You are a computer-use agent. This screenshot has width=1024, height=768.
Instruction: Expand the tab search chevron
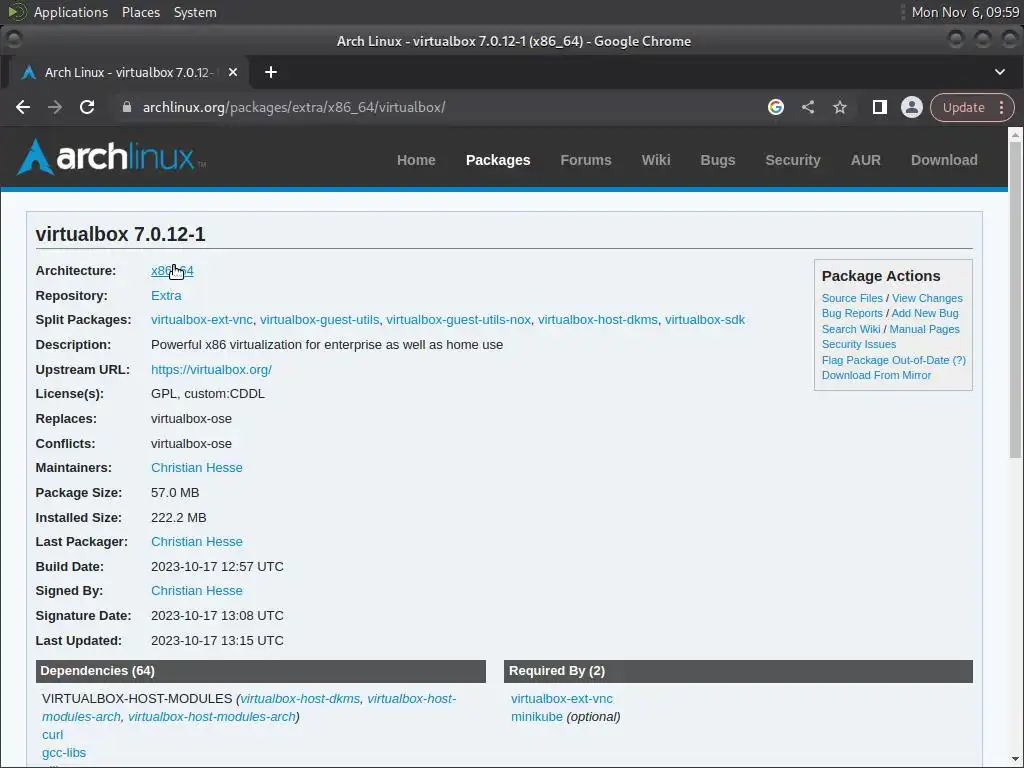pos(1000,72)
